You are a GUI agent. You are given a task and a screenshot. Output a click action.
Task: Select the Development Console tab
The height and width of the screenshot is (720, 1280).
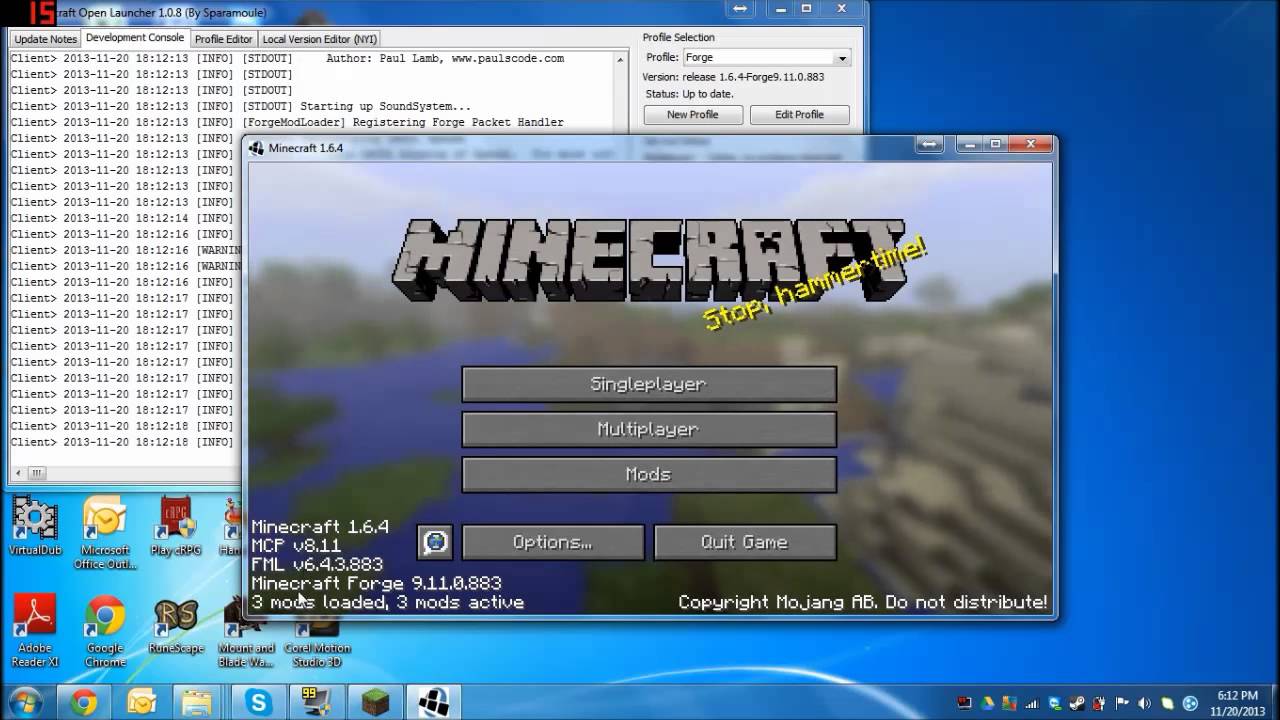[x=135, y=38]
